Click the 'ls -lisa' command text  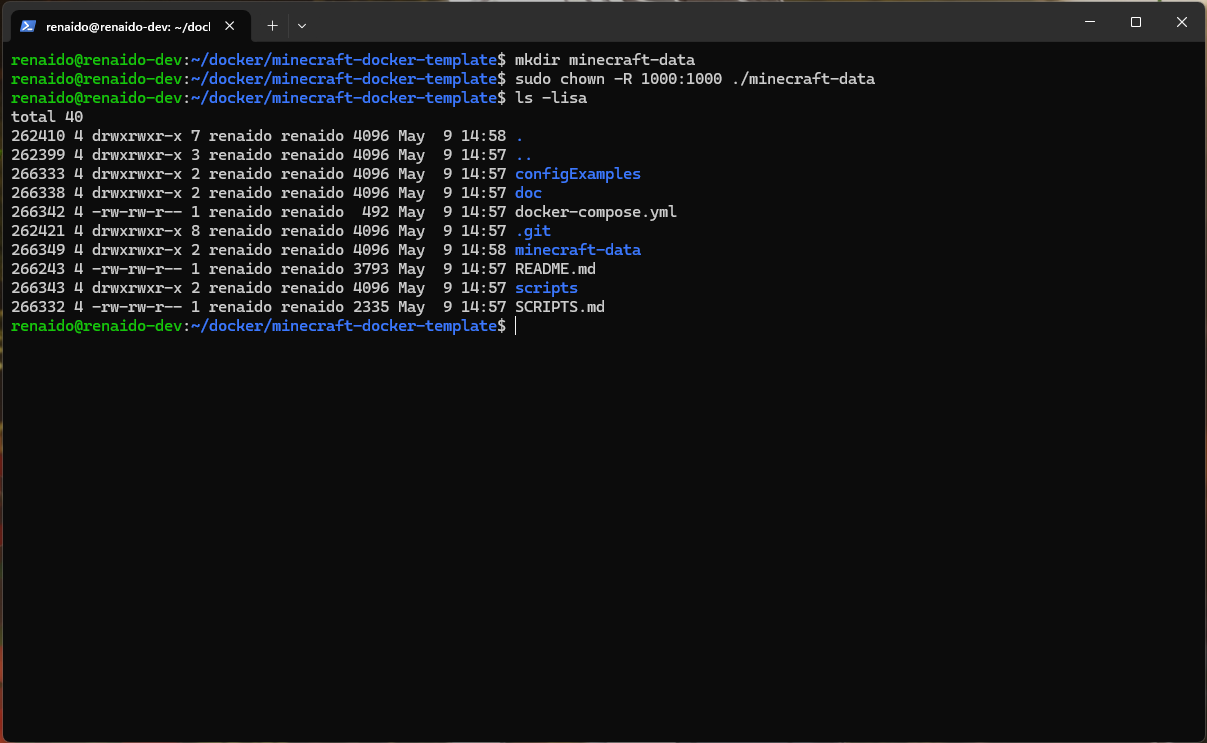point(551,98)
